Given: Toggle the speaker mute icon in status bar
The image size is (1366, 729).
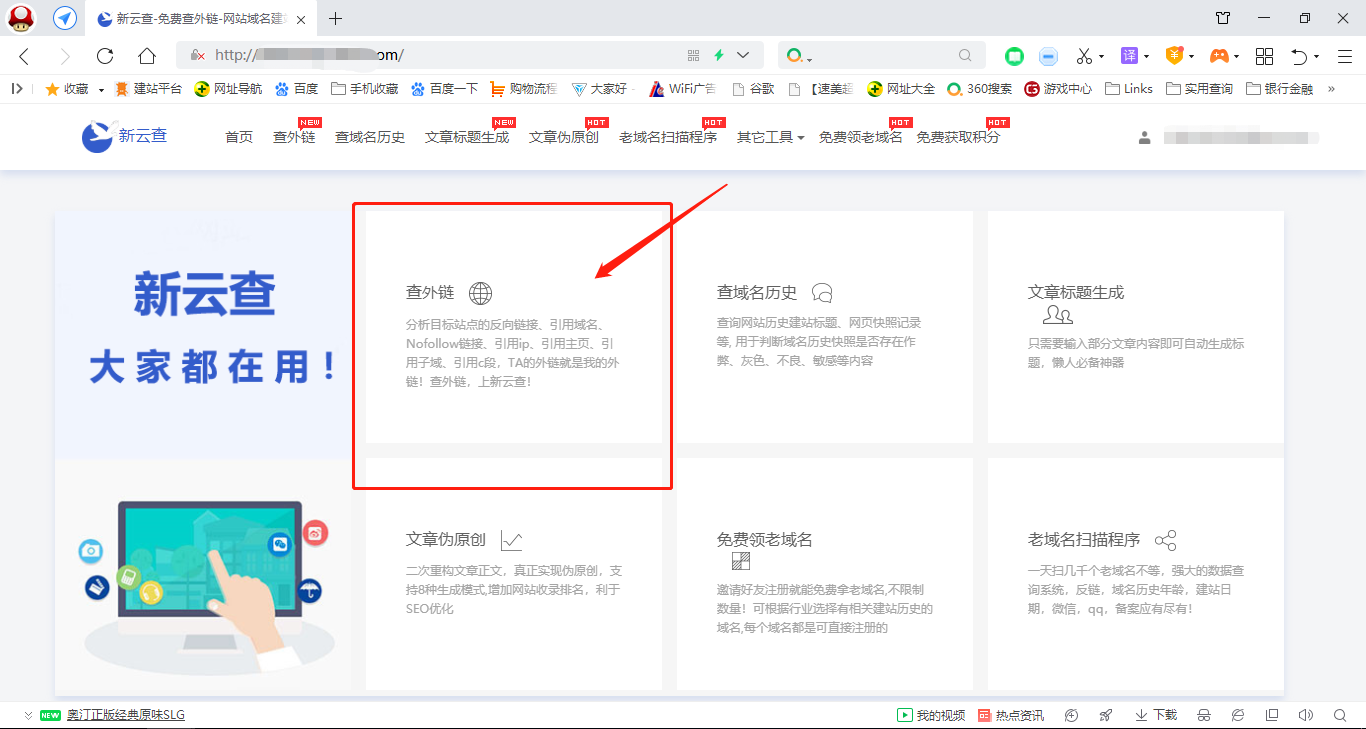Looking at the screenshot, I should coord(1305,715).
